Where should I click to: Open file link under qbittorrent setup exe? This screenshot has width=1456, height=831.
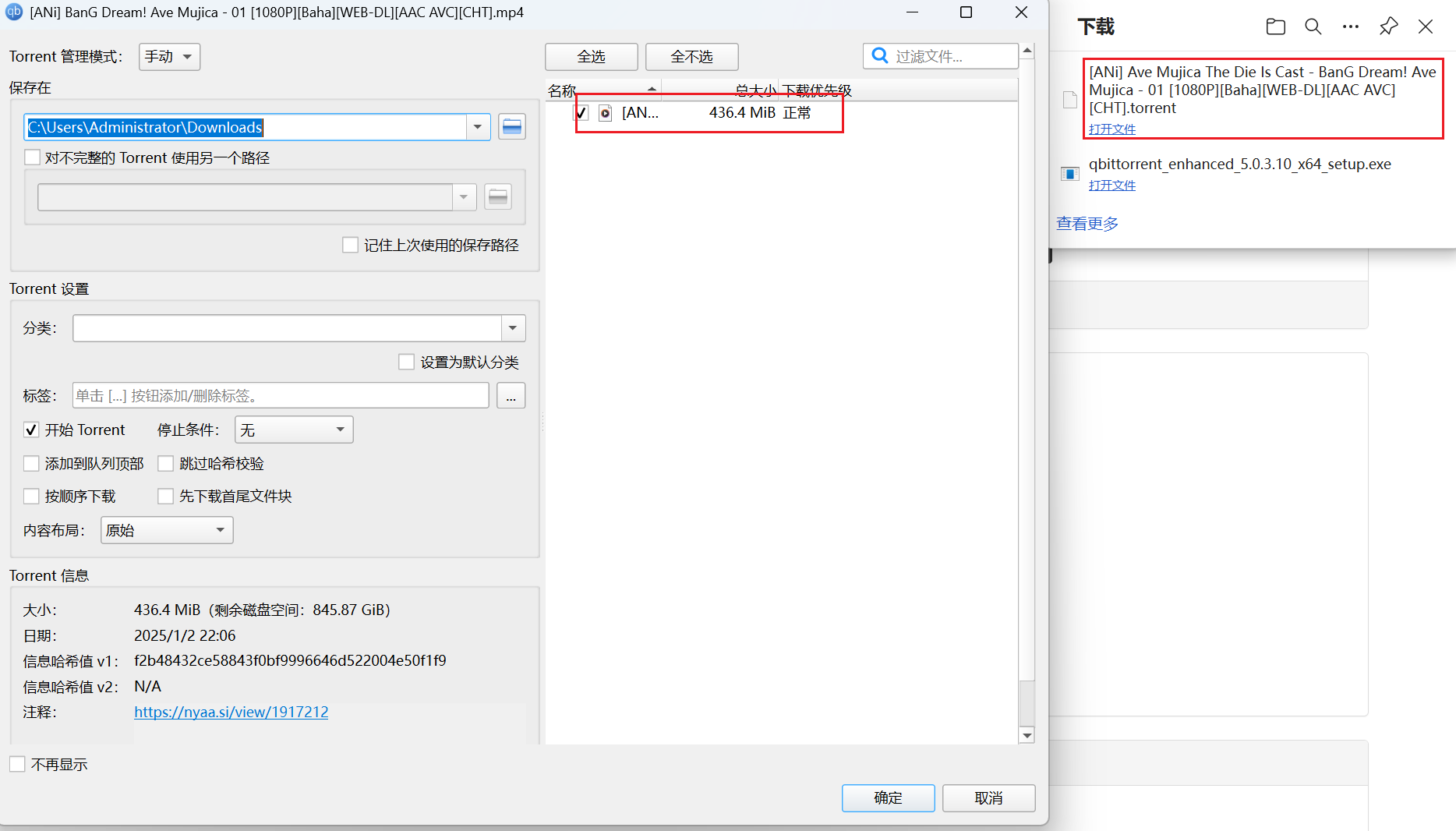(x=1112, y=186)
